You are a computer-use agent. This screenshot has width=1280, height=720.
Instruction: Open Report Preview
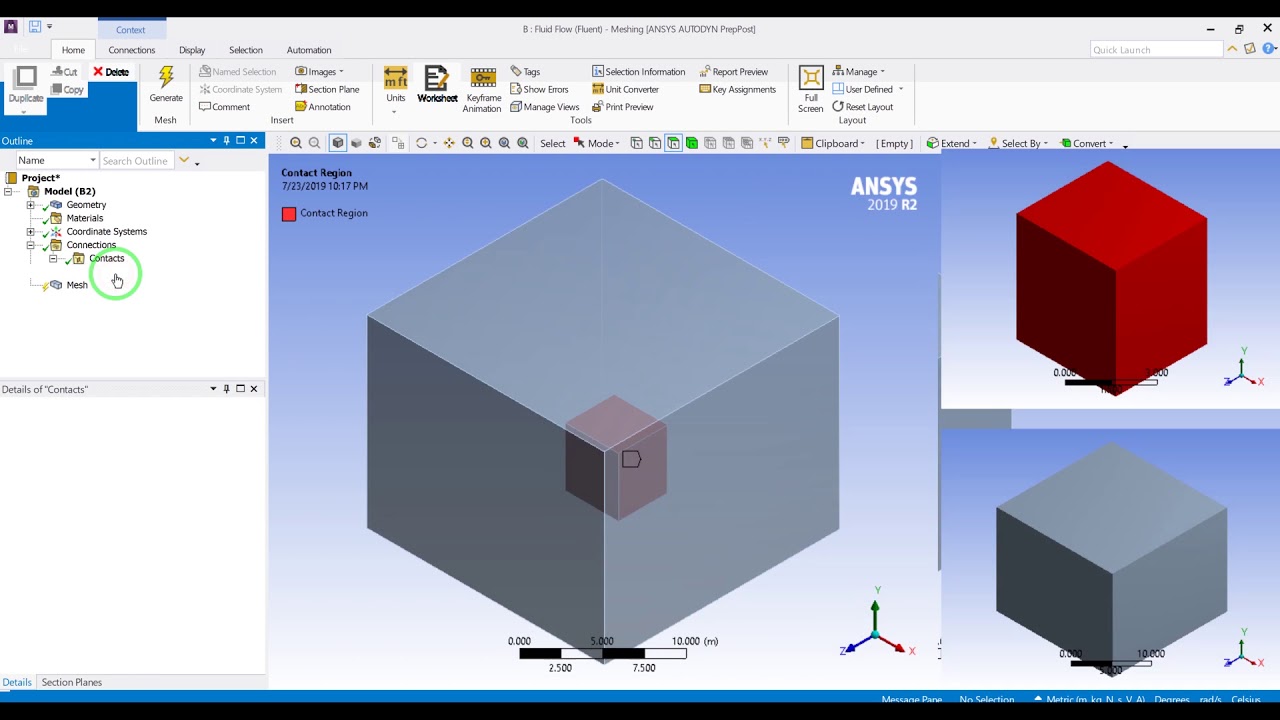pyautogui.click(x=733, y=72)
